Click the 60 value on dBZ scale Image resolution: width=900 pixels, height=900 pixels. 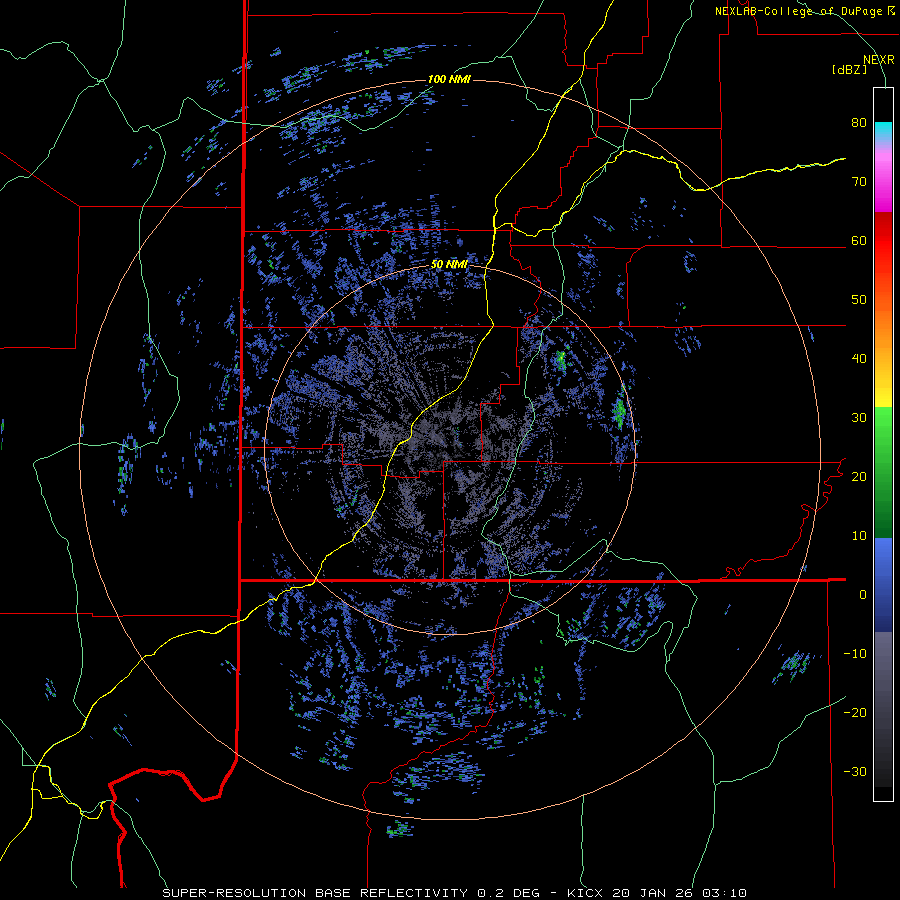tap(859, 240)
